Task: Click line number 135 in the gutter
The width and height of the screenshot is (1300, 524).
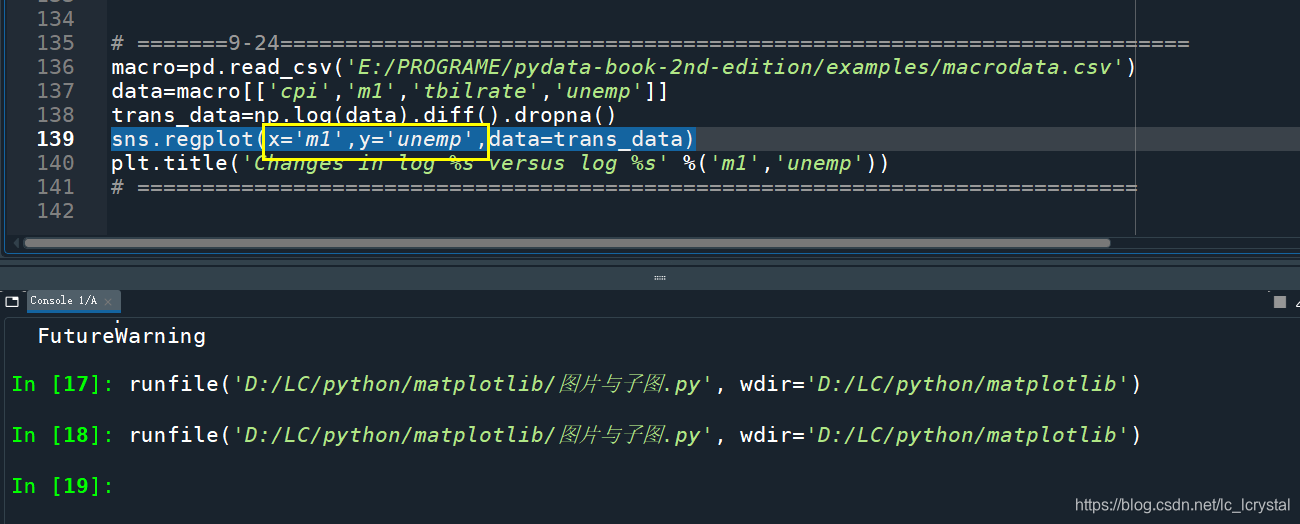Action: point(55,43)
